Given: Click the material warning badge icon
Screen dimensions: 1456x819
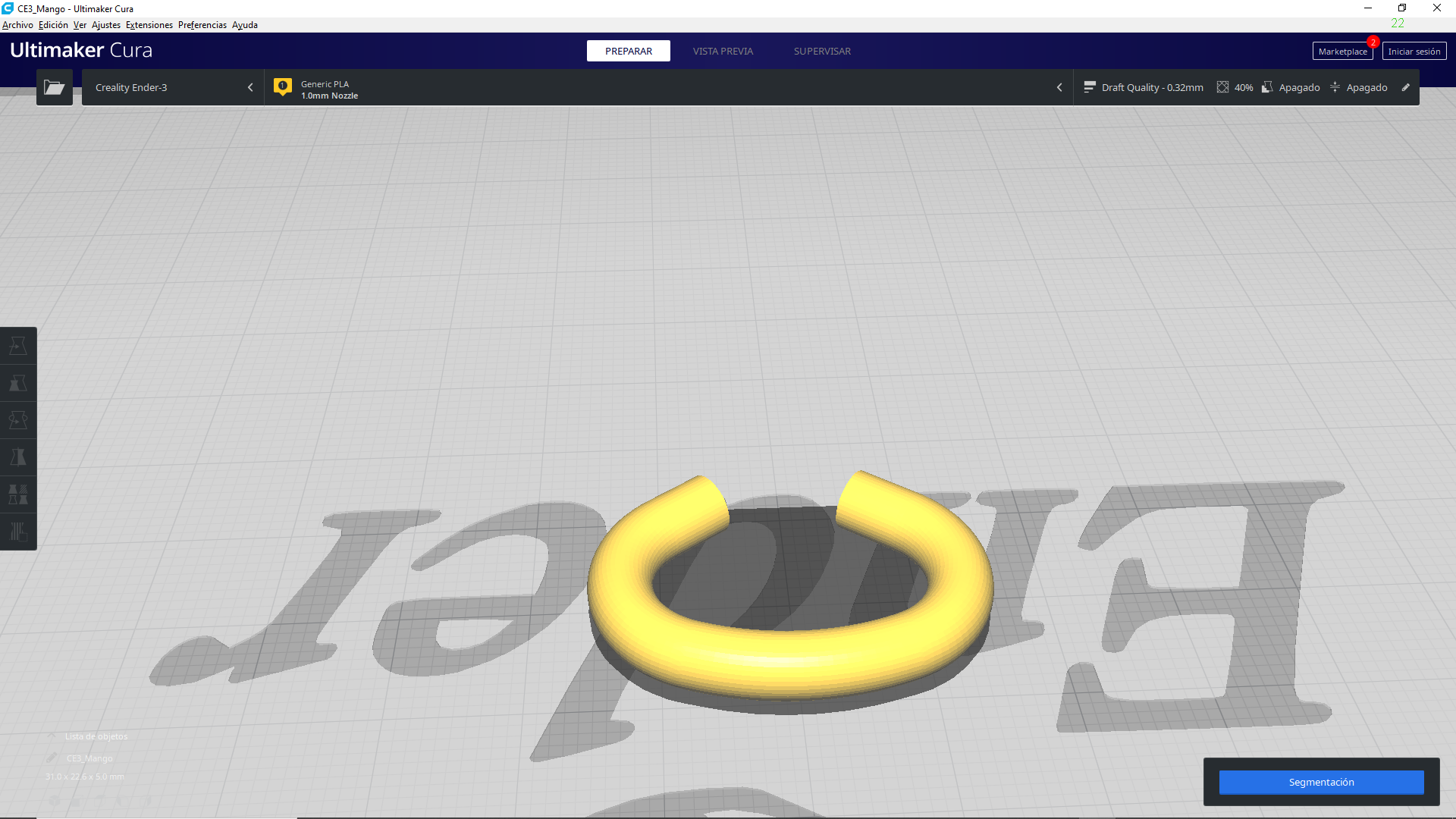Looking at the screenshot, I should pos(283,87).
